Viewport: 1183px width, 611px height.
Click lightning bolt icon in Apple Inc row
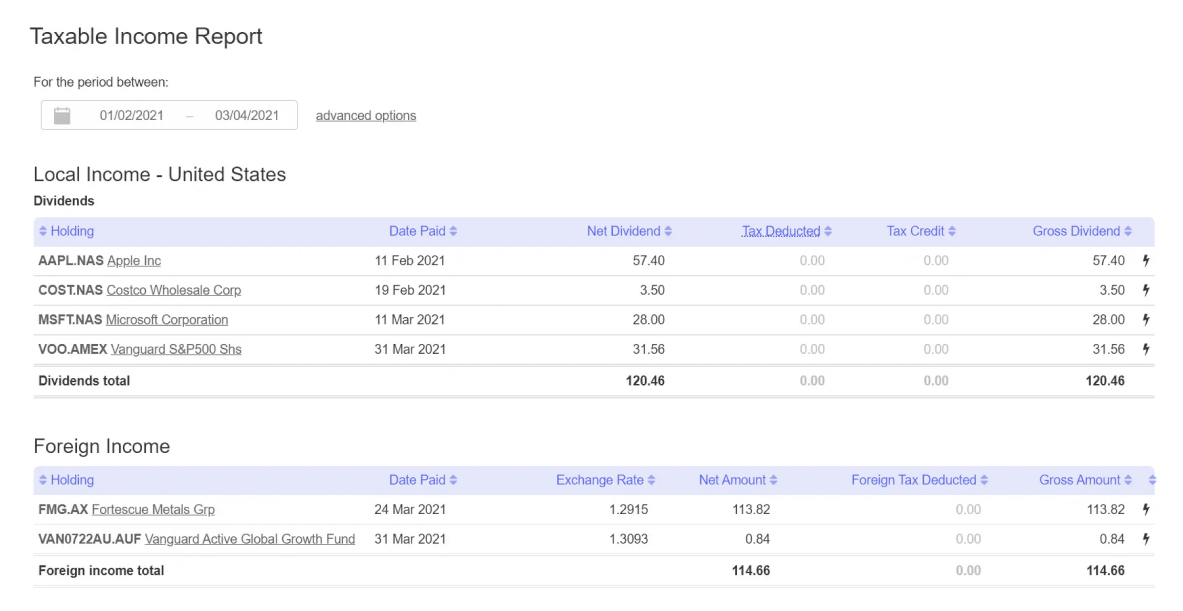[1146, 260]
